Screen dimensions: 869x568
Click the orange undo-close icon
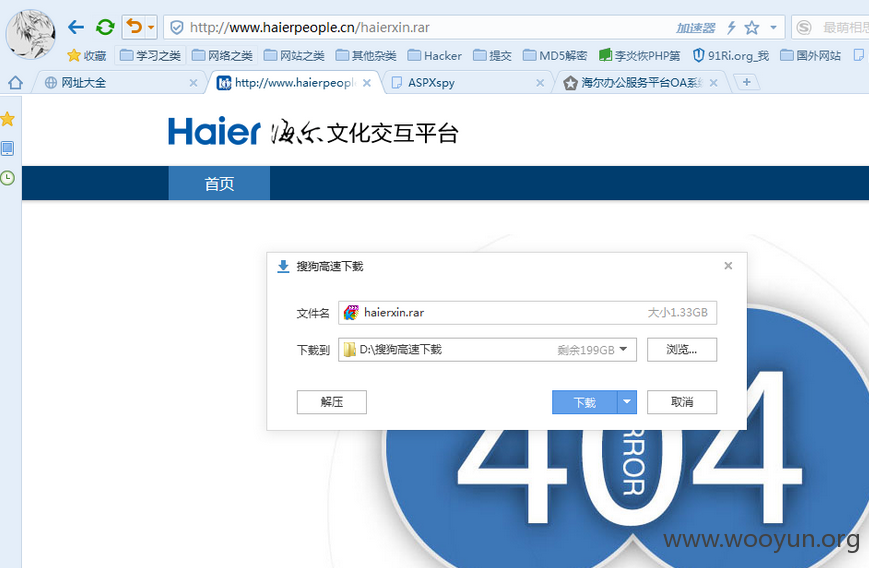[x=134, y=27]
